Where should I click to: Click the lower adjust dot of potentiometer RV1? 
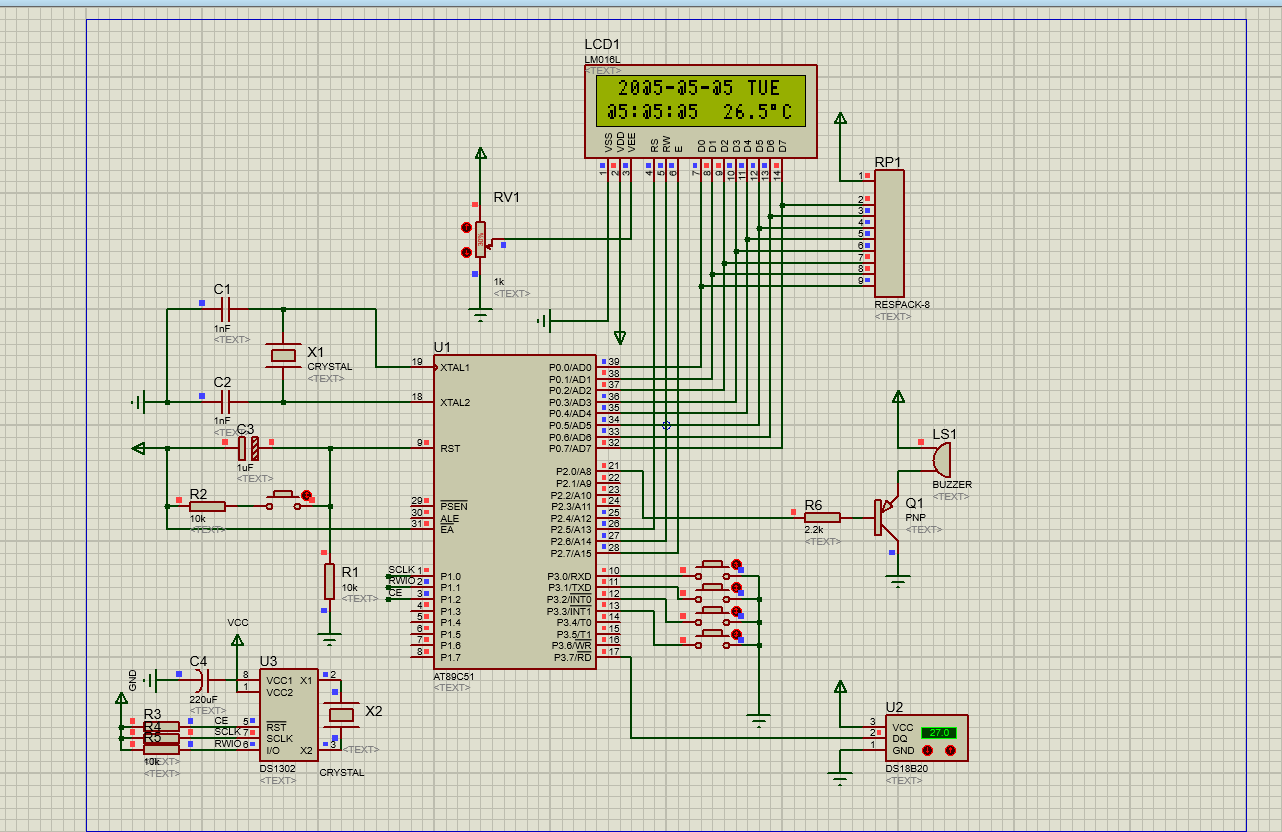point(466,252)
